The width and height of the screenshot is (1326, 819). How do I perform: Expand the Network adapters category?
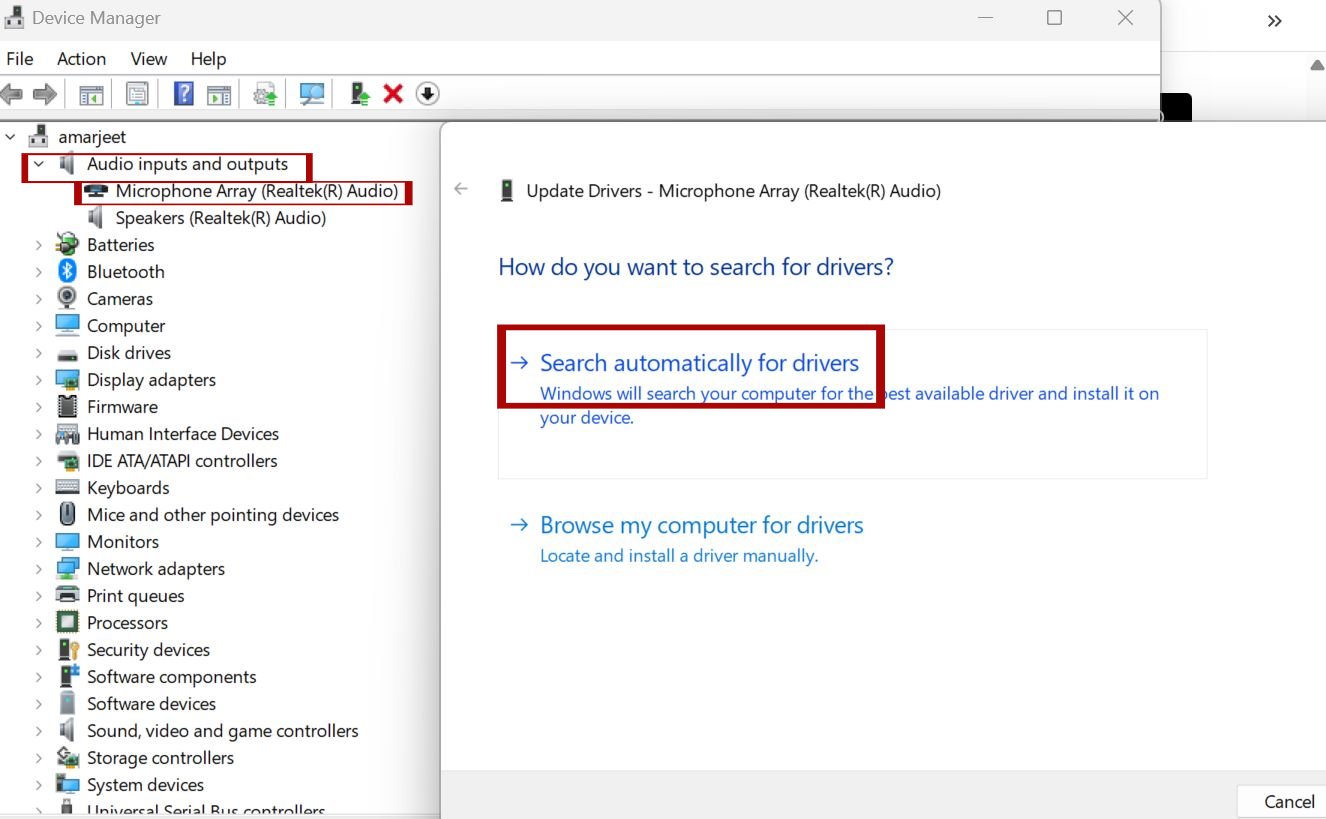(38, 568)
